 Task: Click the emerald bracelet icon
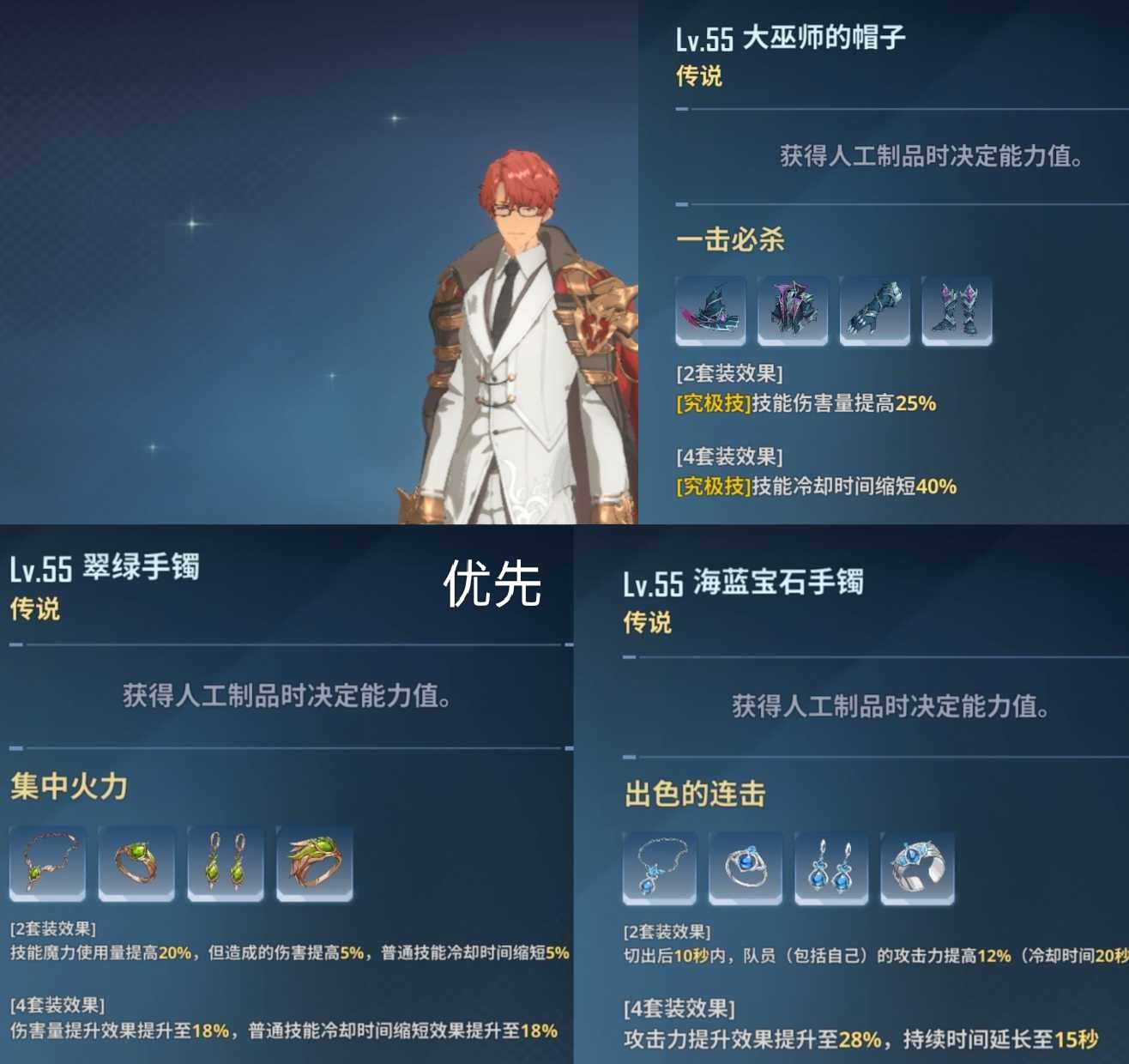click(315, 863)
